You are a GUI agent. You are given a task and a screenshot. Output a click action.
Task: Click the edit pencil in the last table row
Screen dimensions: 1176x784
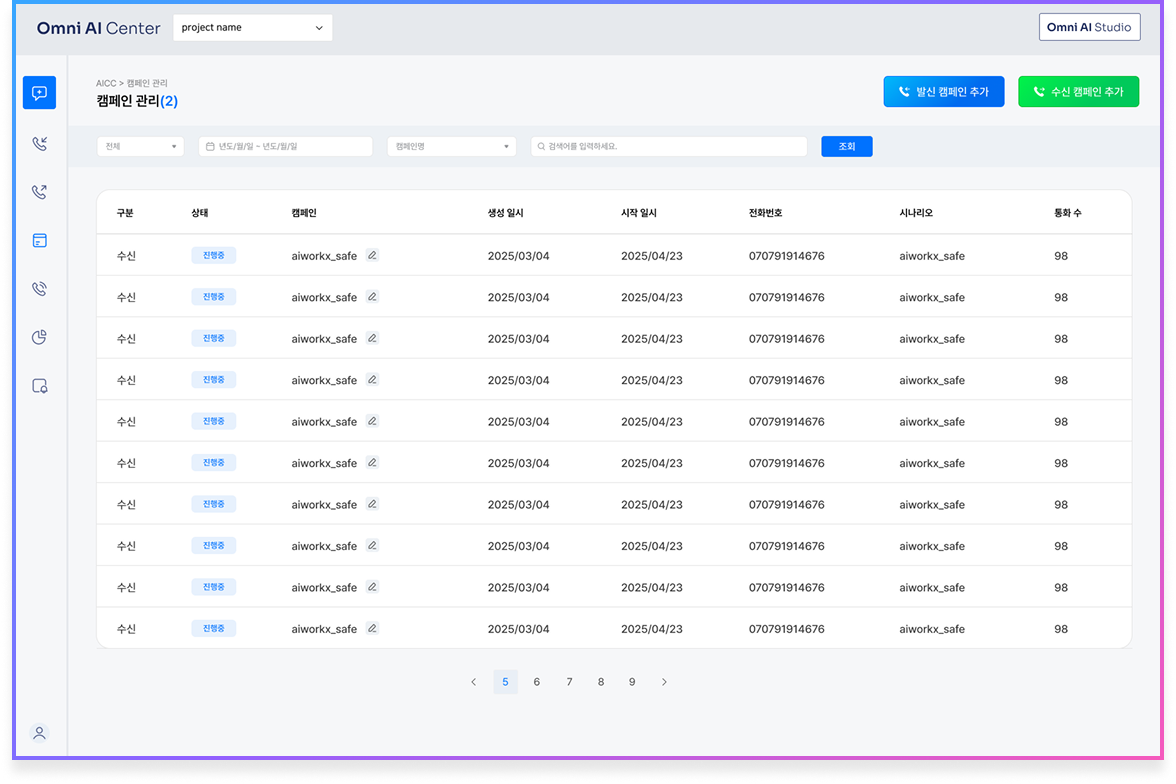[x=372, y=628]
